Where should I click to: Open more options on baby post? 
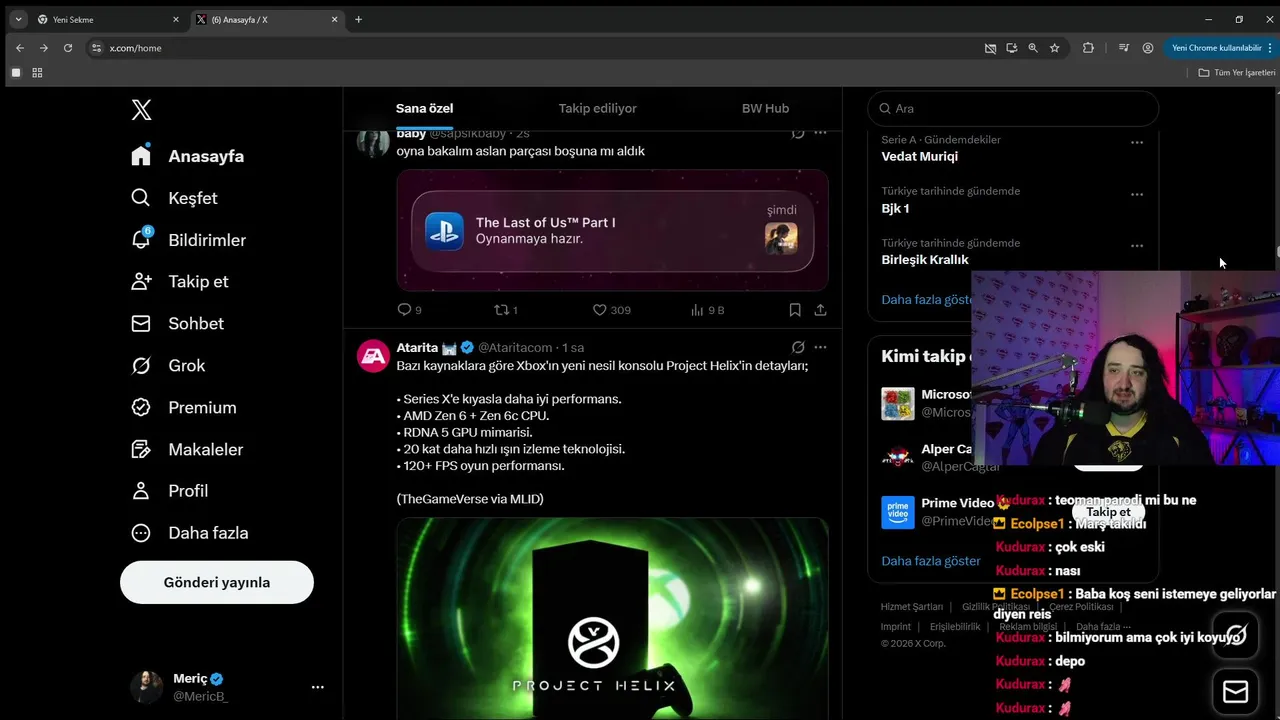click(x=820, y=132)
